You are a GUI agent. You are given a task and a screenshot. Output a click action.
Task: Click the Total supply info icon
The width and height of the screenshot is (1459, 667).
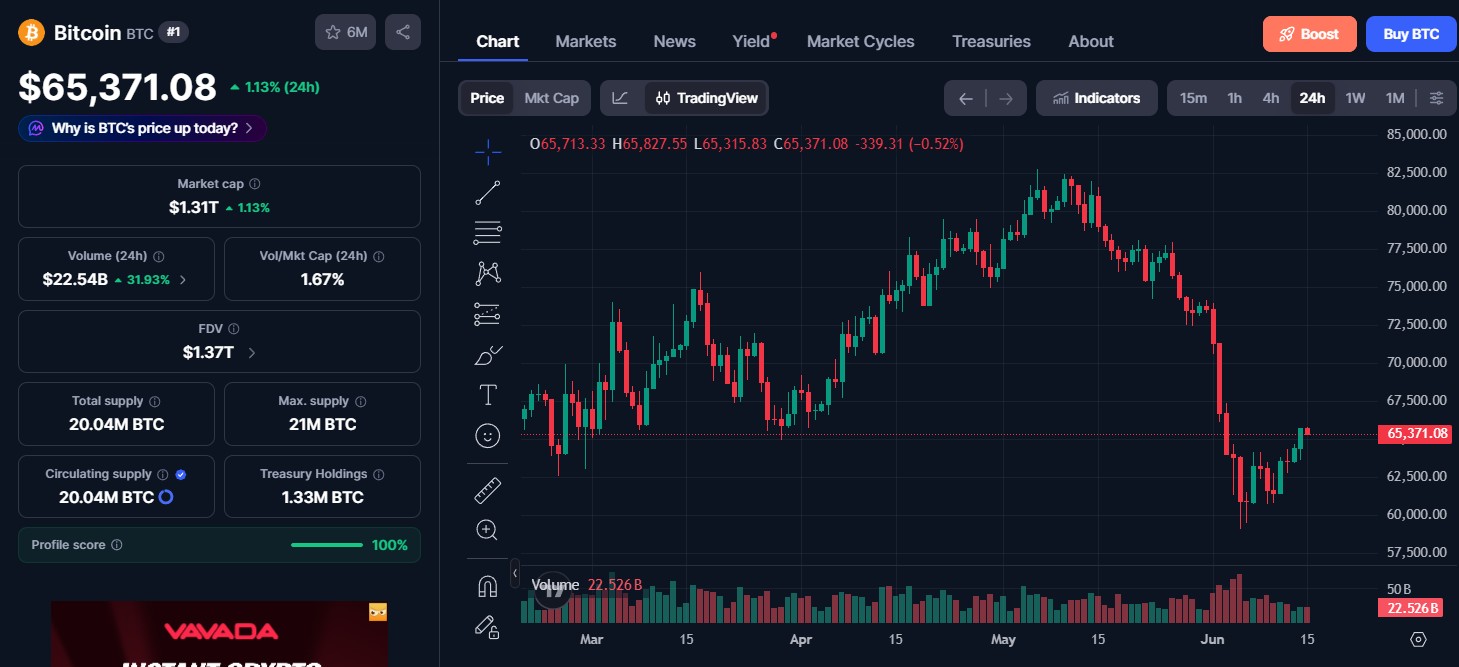pyautogui.click(x=155, y=401)
